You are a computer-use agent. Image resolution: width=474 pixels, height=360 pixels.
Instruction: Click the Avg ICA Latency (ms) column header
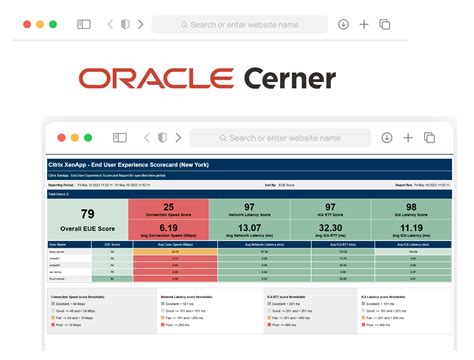click(413, 244)
